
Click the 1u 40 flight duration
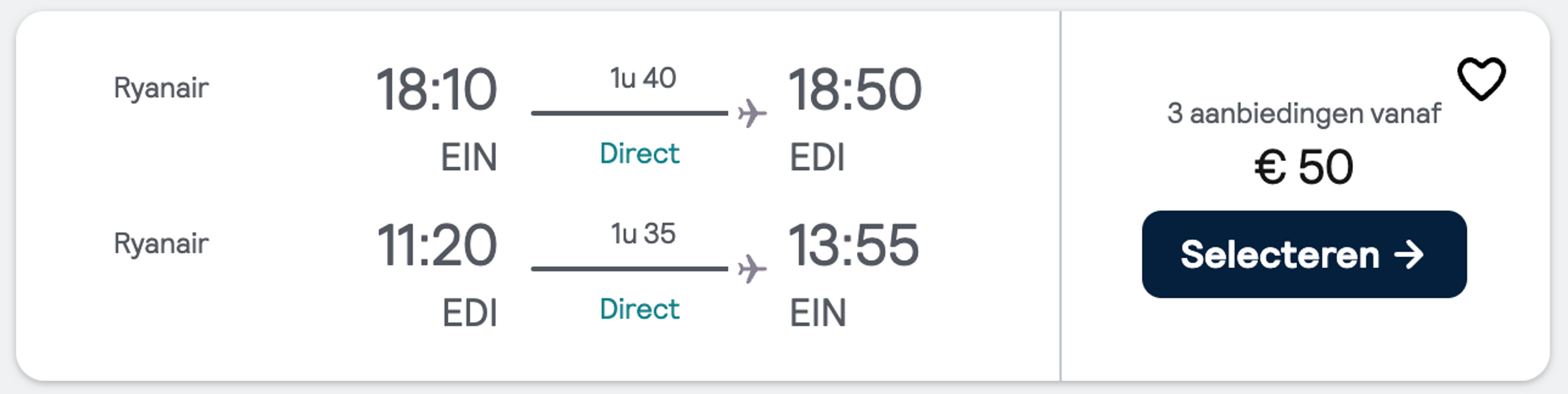pos(643,78)
